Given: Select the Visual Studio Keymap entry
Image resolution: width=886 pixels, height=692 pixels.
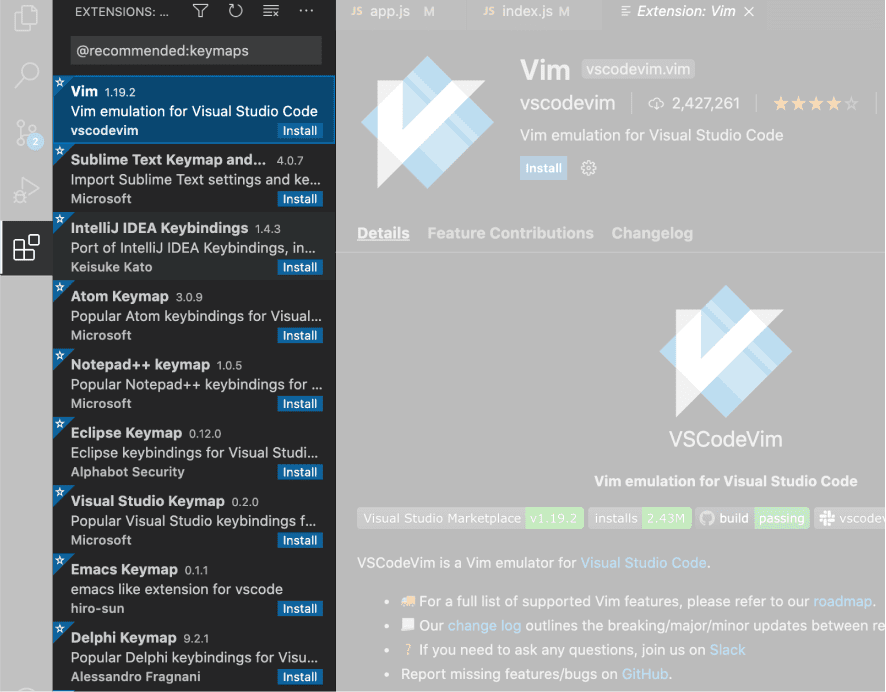Looking at the screenshot, I should (x=194, y=520).
